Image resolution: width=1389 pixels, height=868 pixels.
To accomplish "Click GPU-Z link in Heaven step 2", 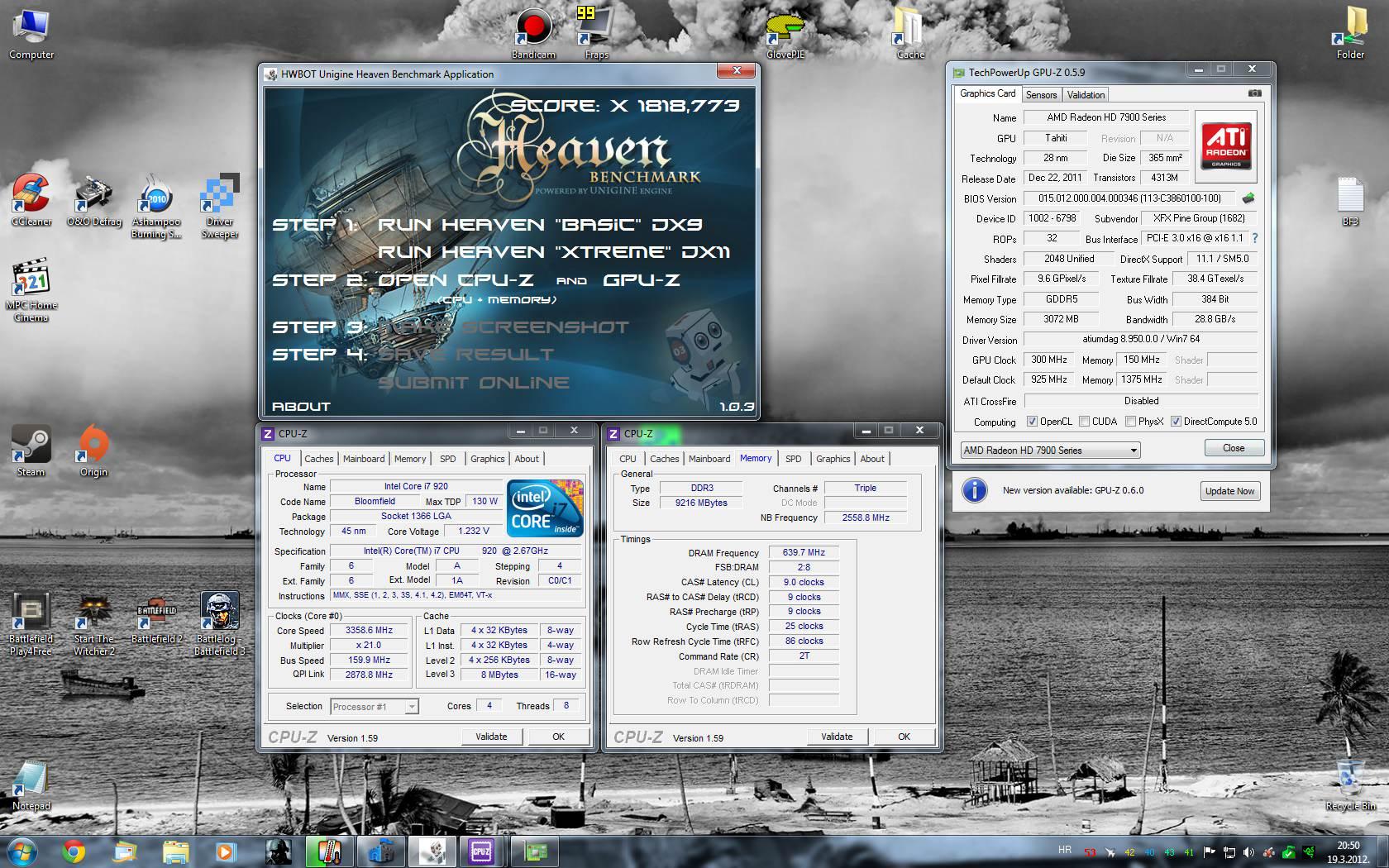I will pos(642,280).
